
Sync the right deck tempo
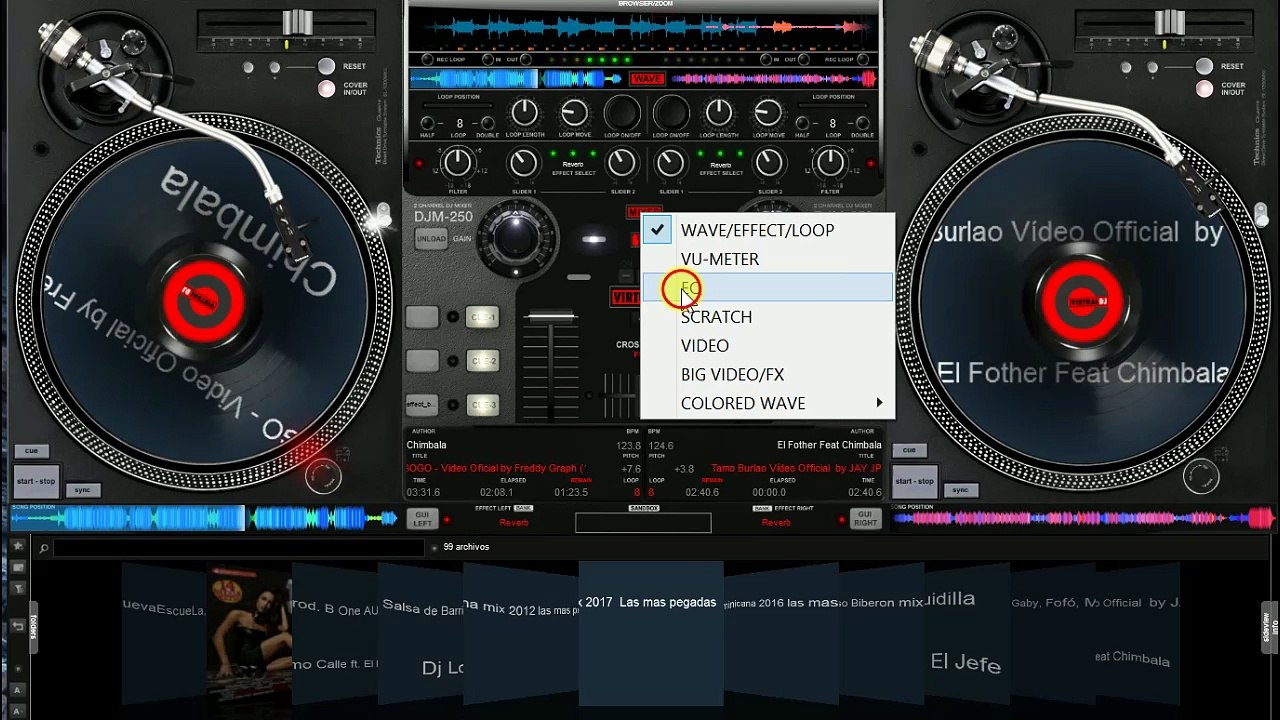[x=960, y=490]
